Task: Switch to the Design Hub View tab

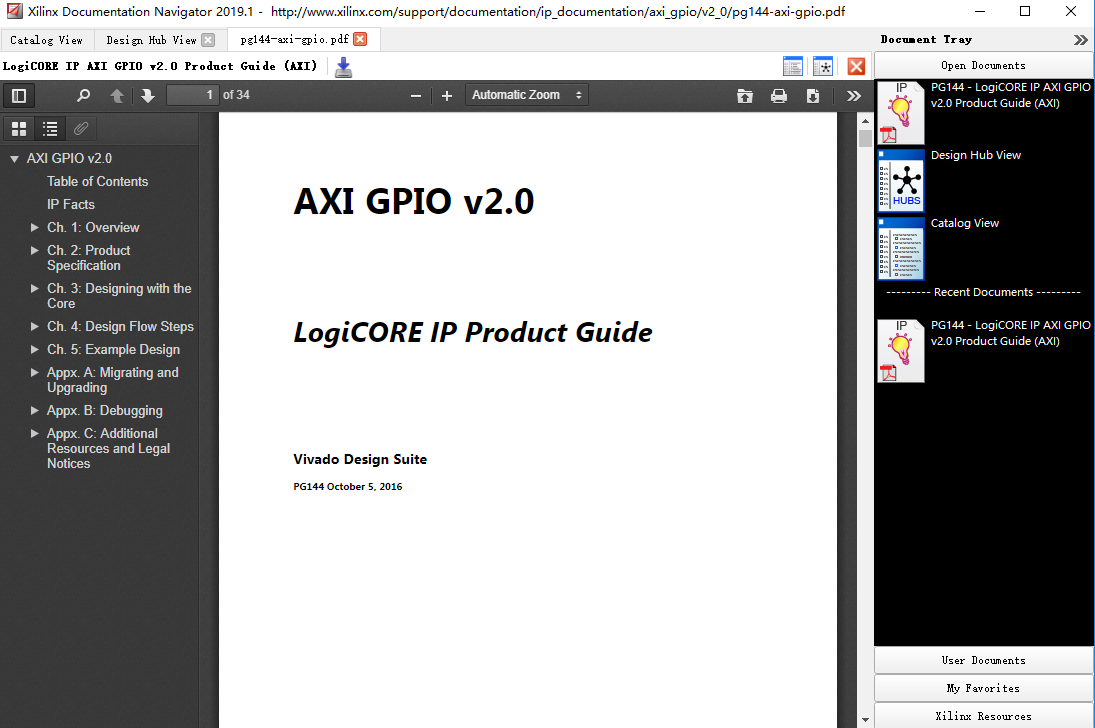Action: tap(150, 40)
